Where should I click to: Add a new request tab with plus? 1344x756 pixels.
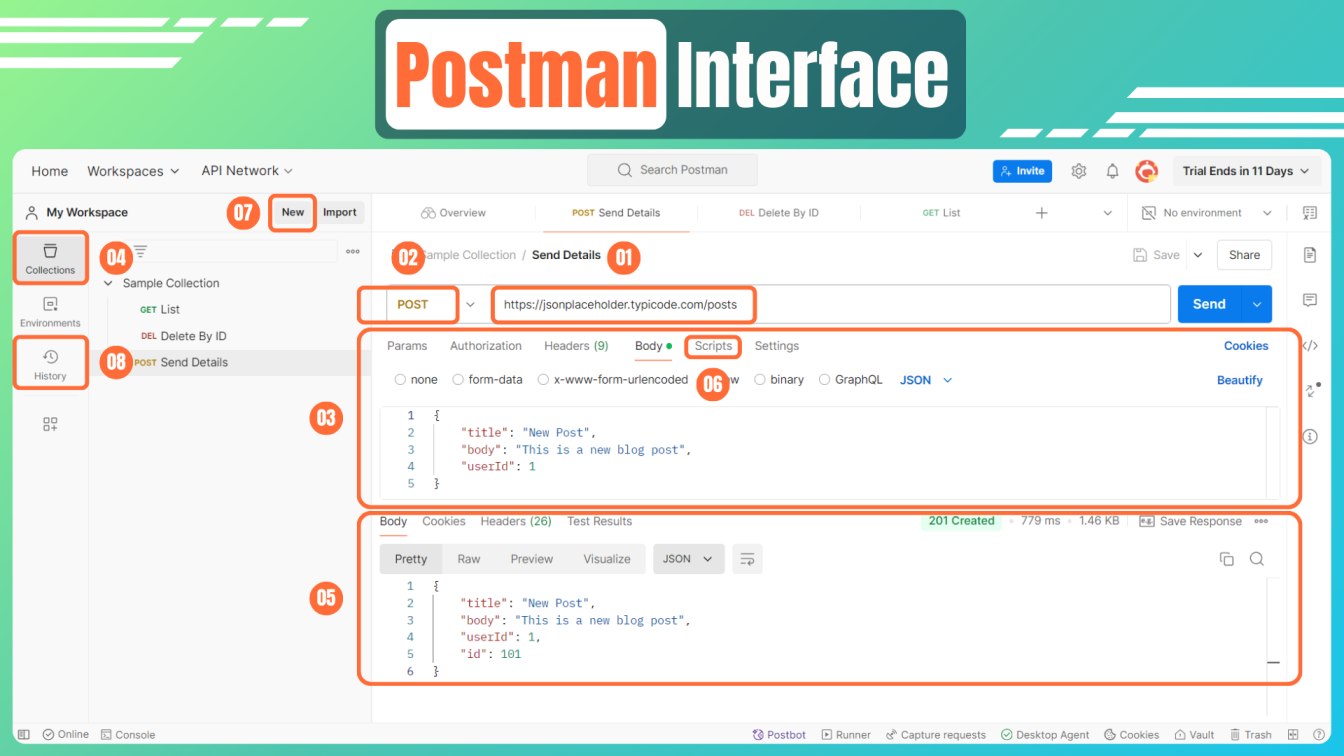1041,213
